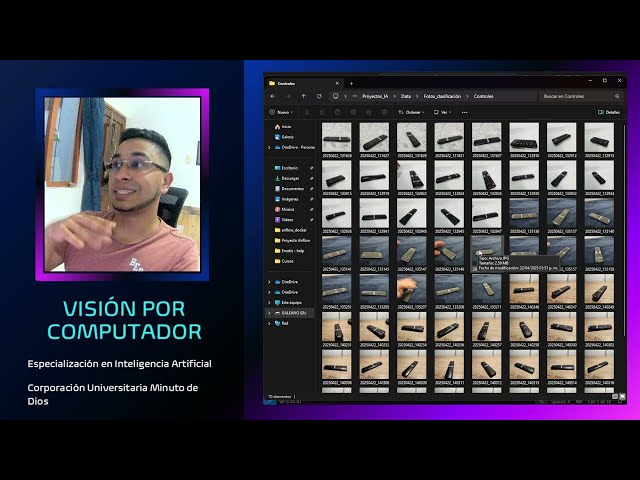Screen dimensions: 640x480
Task: Navigate to Fotos_clasificación breadcrumb
Action: click(442, 96)
